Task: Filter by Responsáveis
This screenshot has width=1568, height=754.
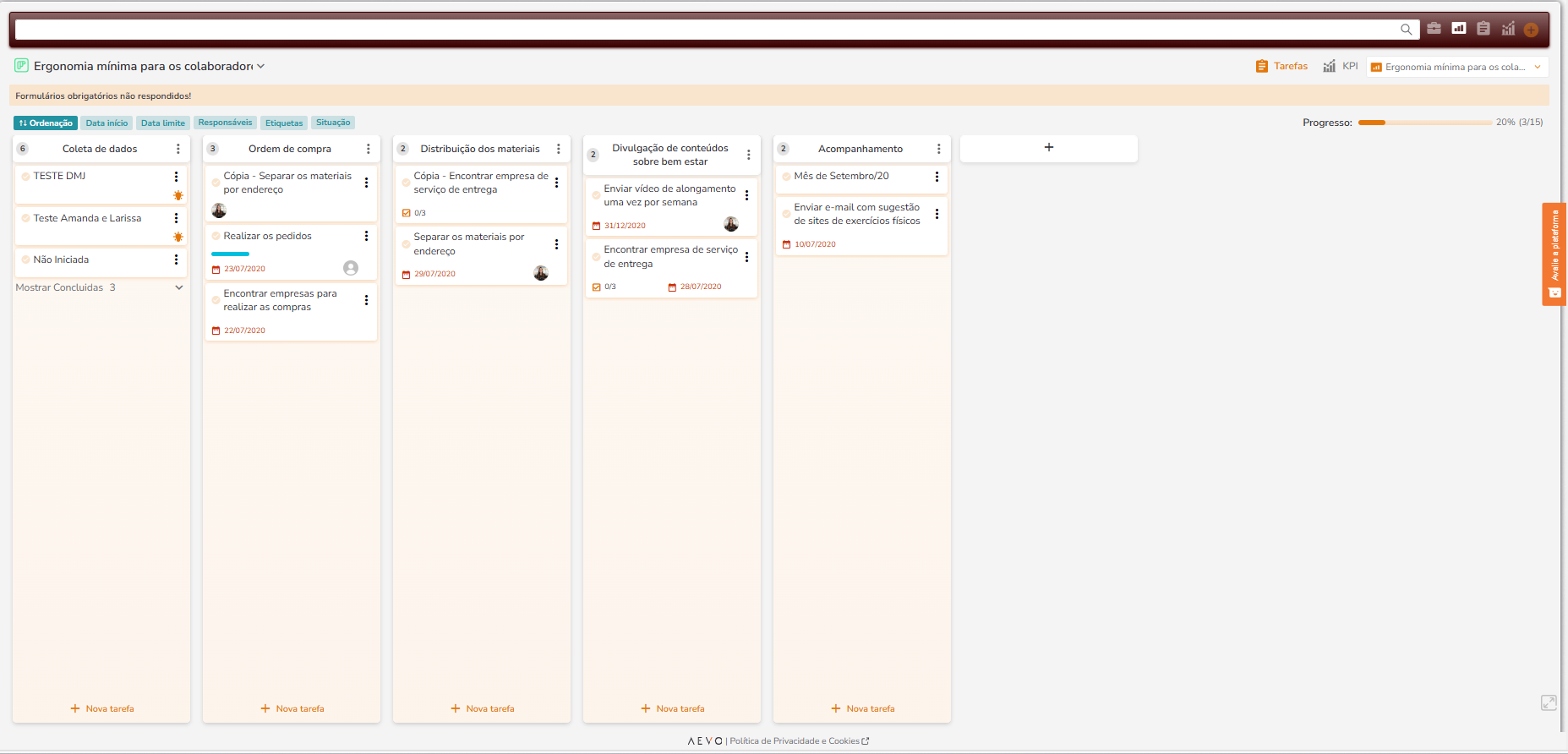Action: point(225,123)
